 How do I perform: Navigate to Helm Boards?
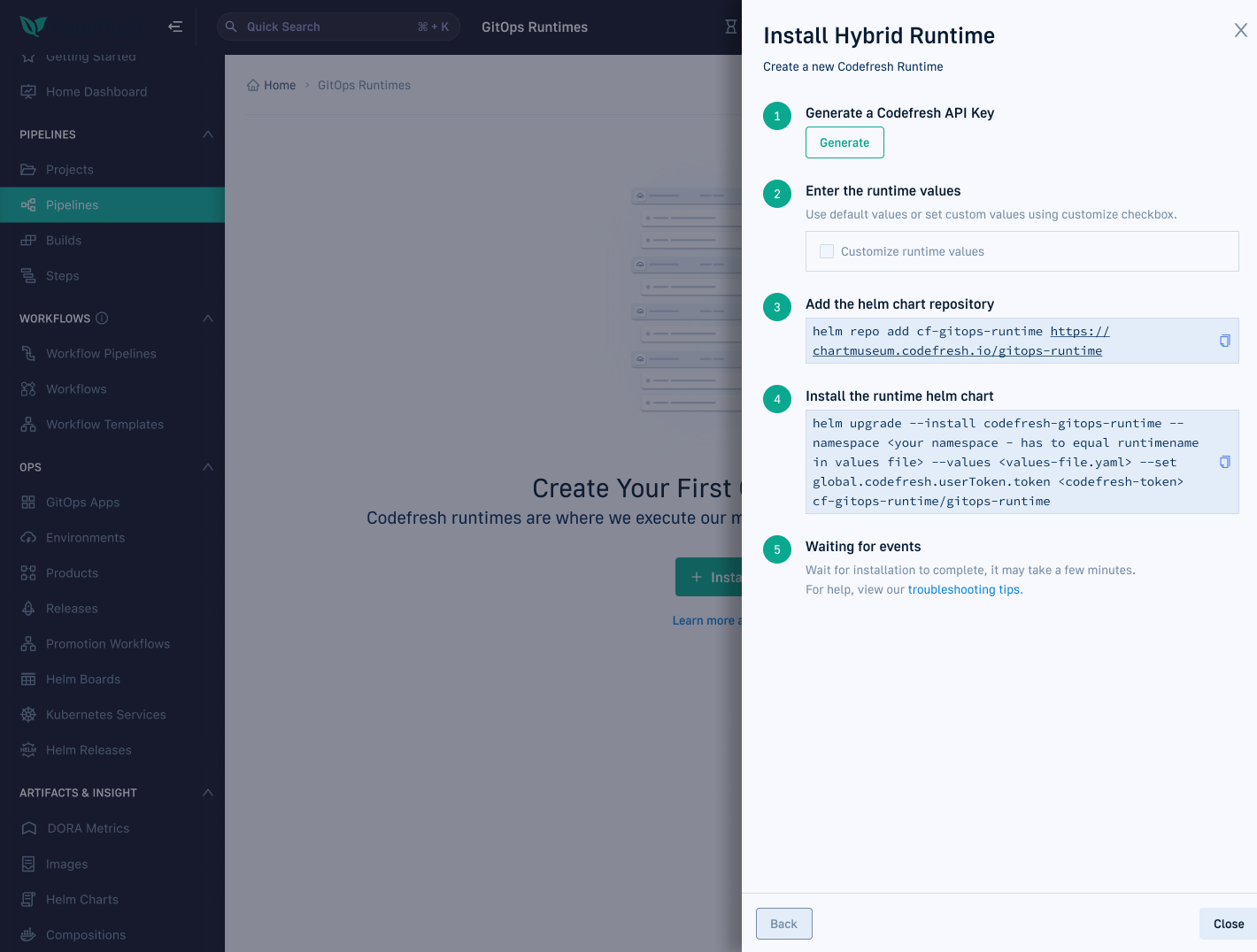[x=112, y=679]
